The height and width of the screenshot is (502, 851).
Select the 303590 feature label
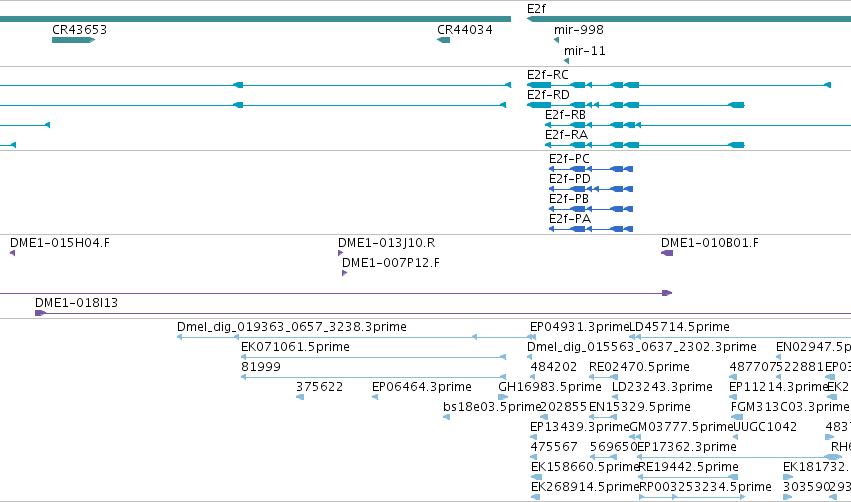click(x=806, y=488)
